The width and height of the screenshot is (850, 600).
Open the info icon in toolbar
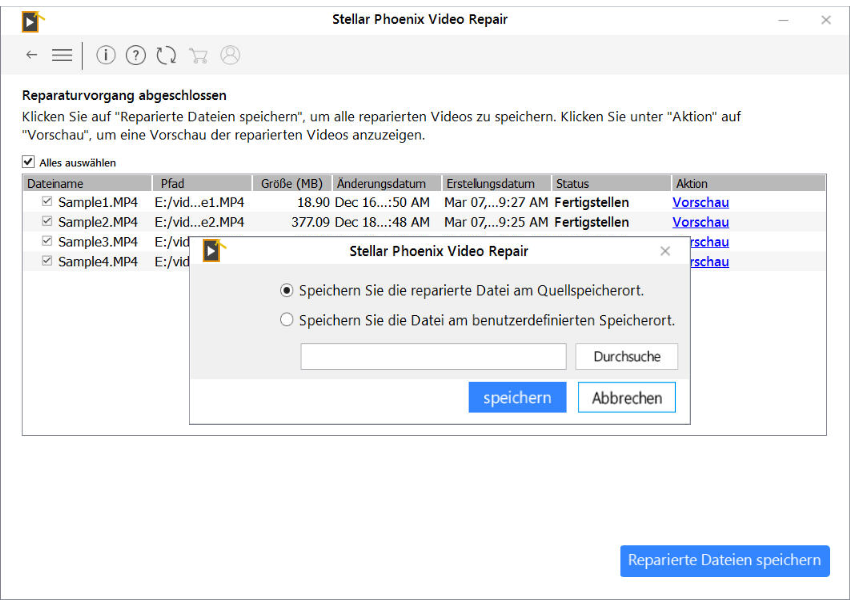106,55
